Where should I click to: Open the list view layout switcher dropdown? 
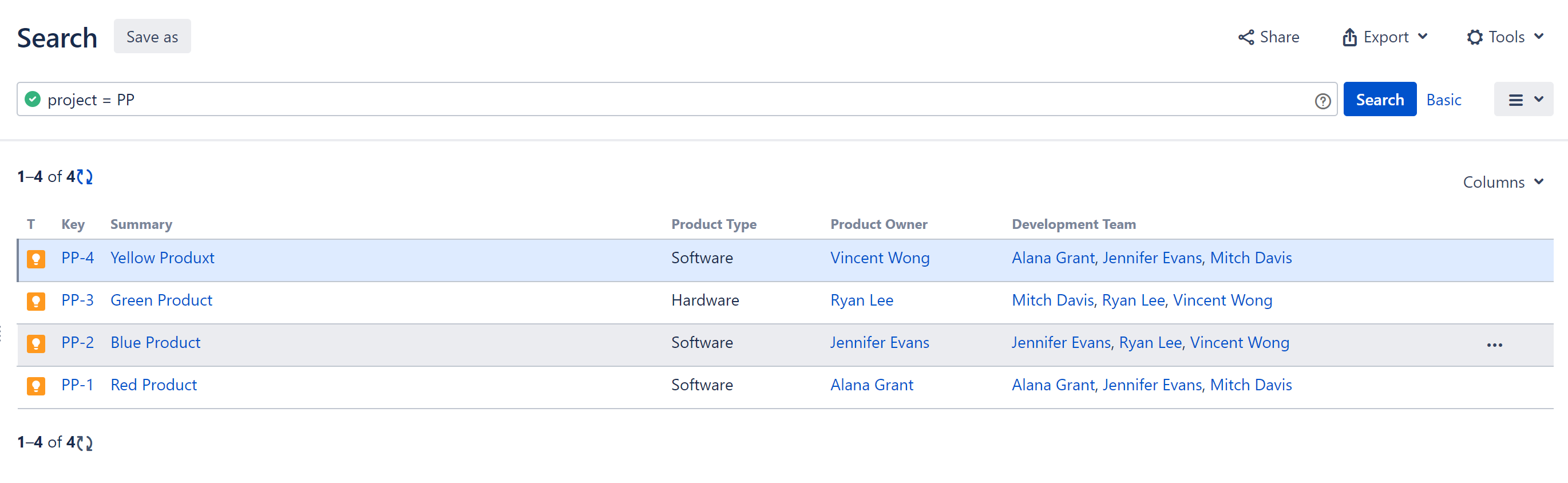click(1523, 100)
